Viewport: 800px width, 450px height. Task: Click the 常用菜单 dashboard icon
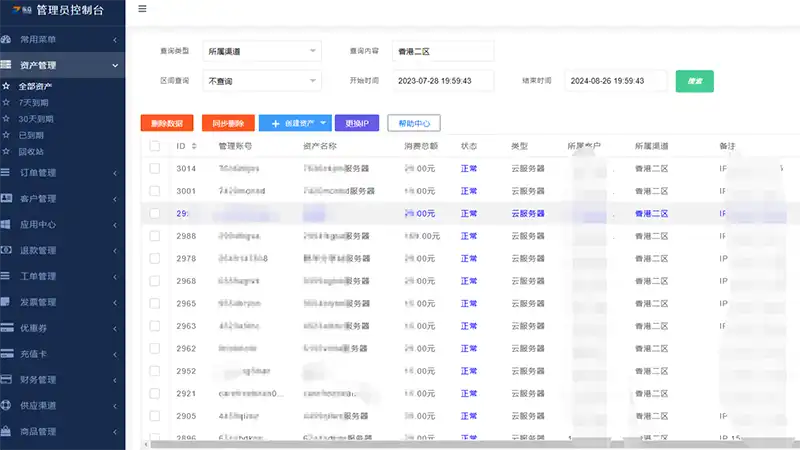pos(6,39)
